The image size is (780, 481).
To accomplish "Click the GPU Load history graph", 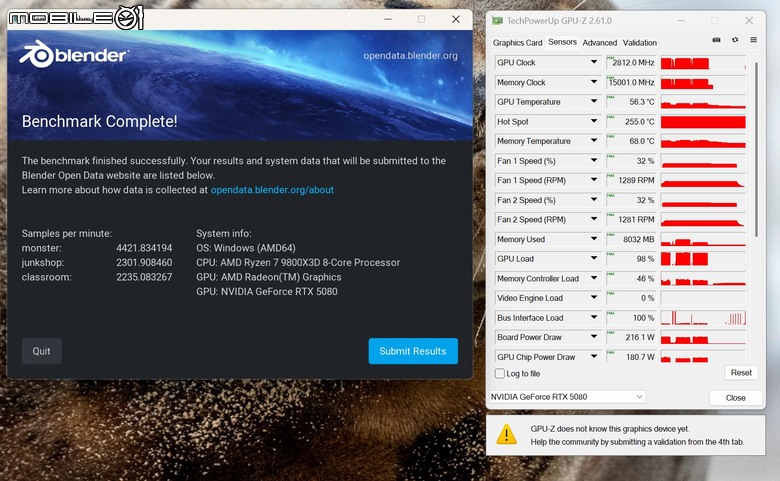I will 703,259.
